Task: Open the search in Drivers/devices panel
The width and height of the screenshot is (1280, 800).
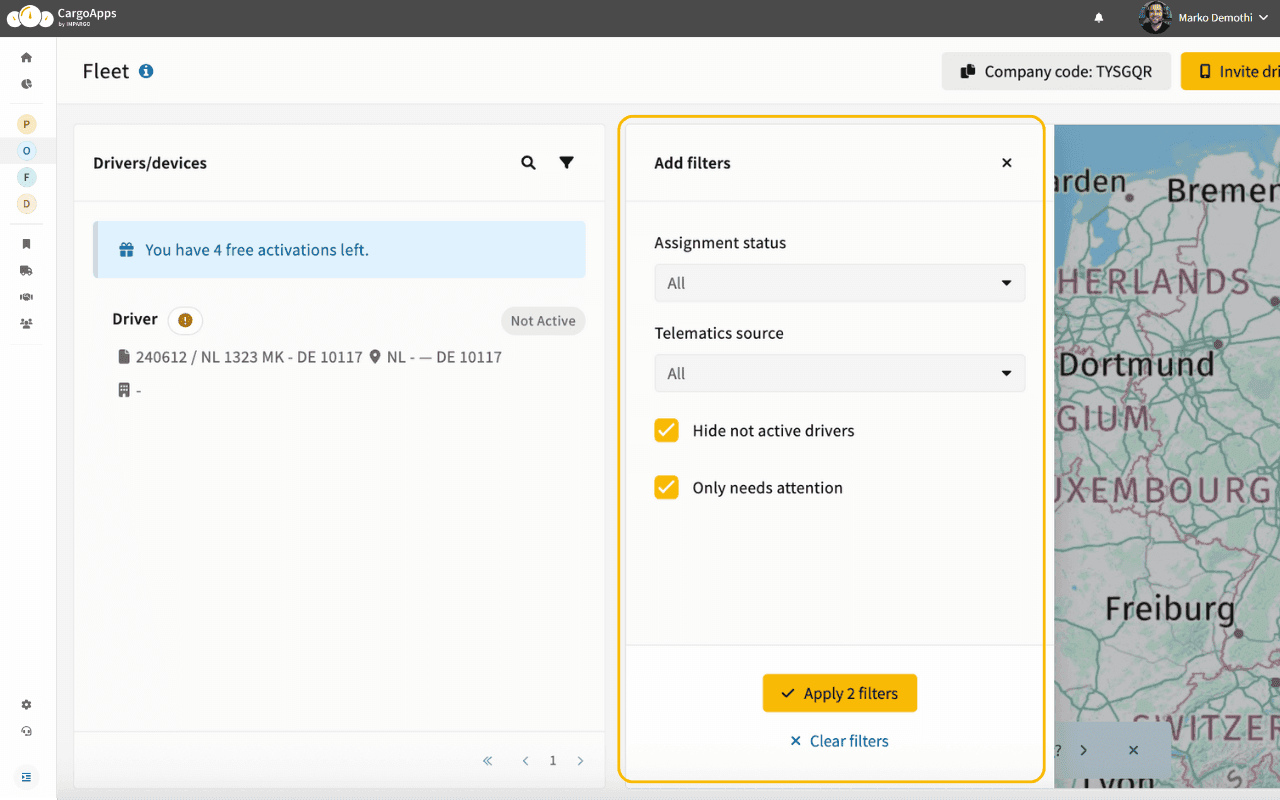Action: pos(528,162)
